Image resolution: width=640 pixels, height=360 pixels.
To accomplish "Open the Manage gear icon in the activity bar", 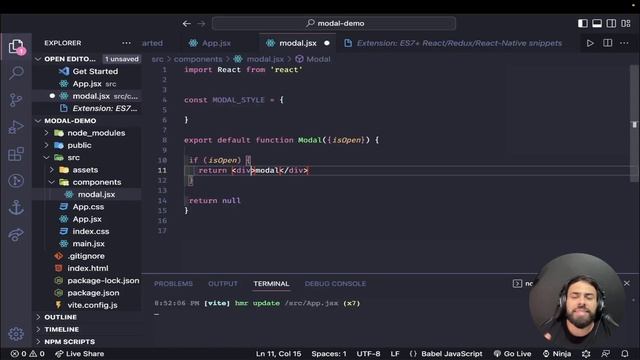I will (x=16, y=334).
